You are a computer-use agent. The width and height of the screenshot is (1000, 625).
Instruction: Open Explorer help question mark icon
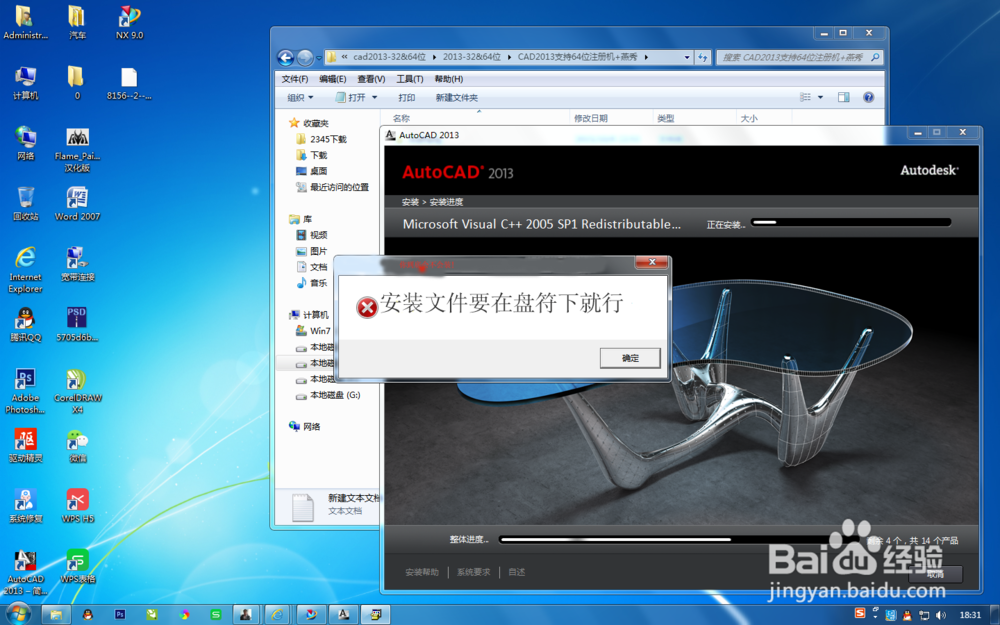point(868,97)
